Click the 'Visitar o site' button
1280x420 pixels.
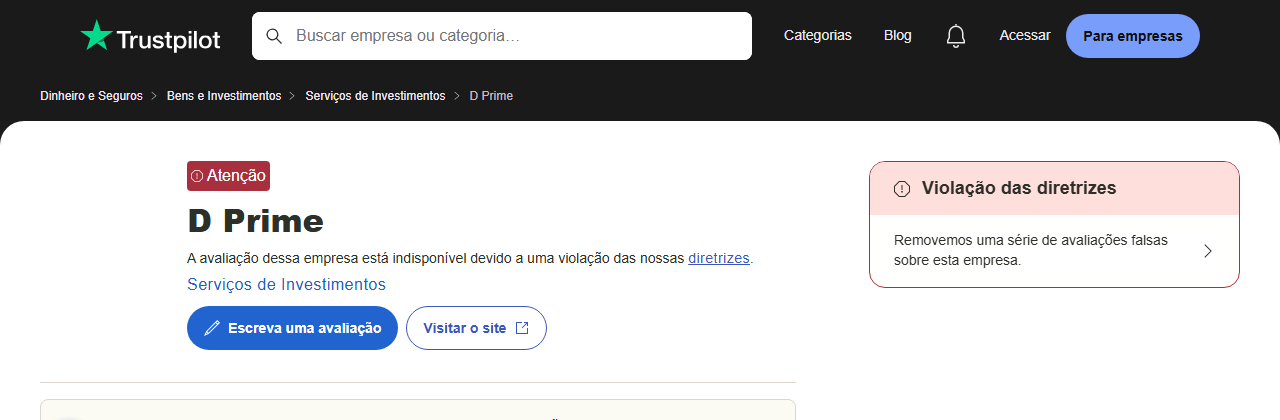[x=476, y=328]
